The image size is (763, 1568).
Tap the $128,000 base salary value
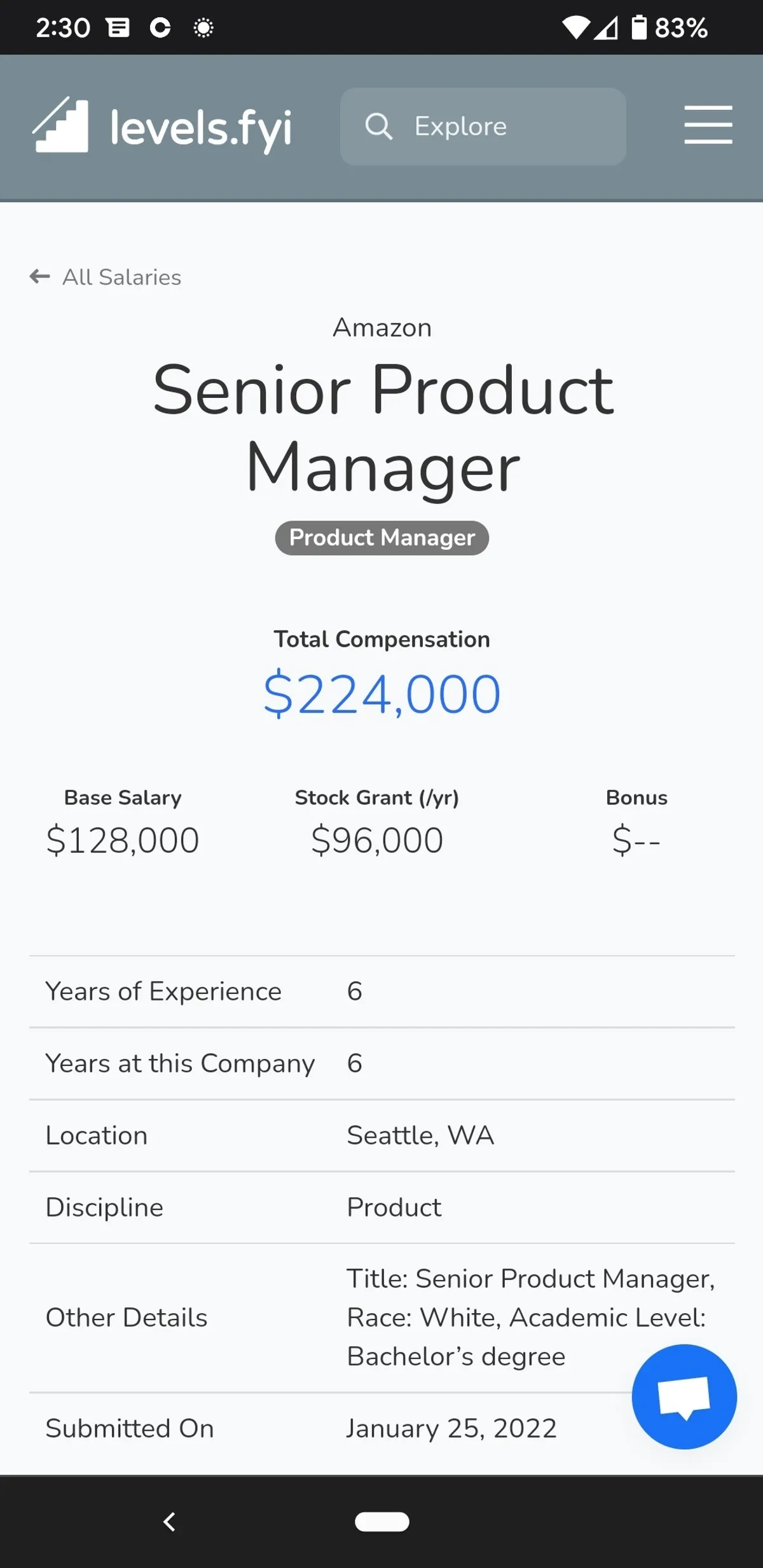(x=123, y=840)
